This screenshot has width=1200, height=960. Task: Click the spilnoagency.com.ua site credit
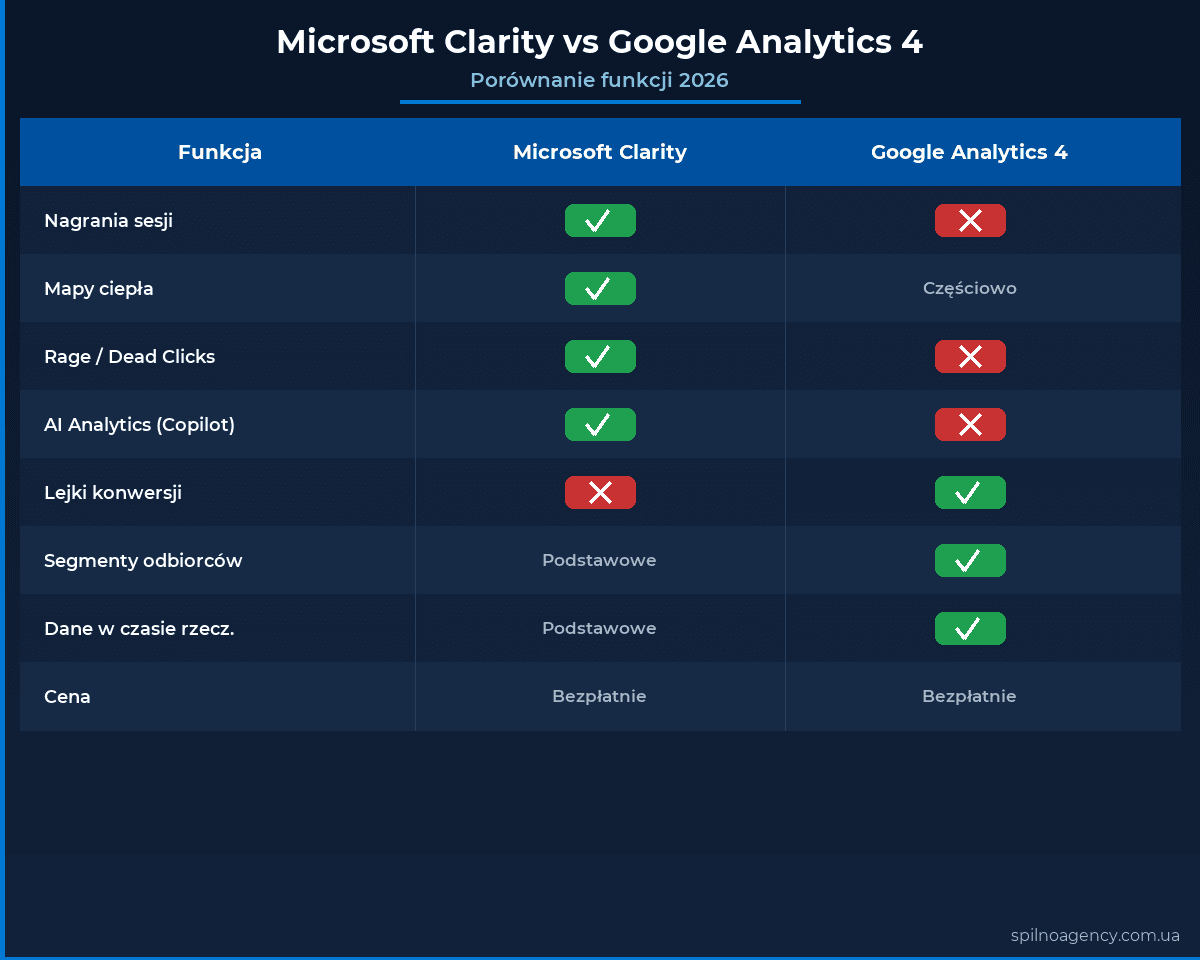click(x=1095, y=936)
